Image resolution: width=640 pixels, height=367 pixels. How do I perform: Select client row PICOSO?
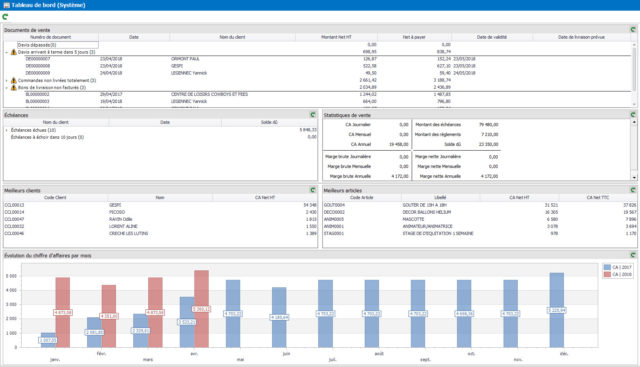(x=160, y=212)
